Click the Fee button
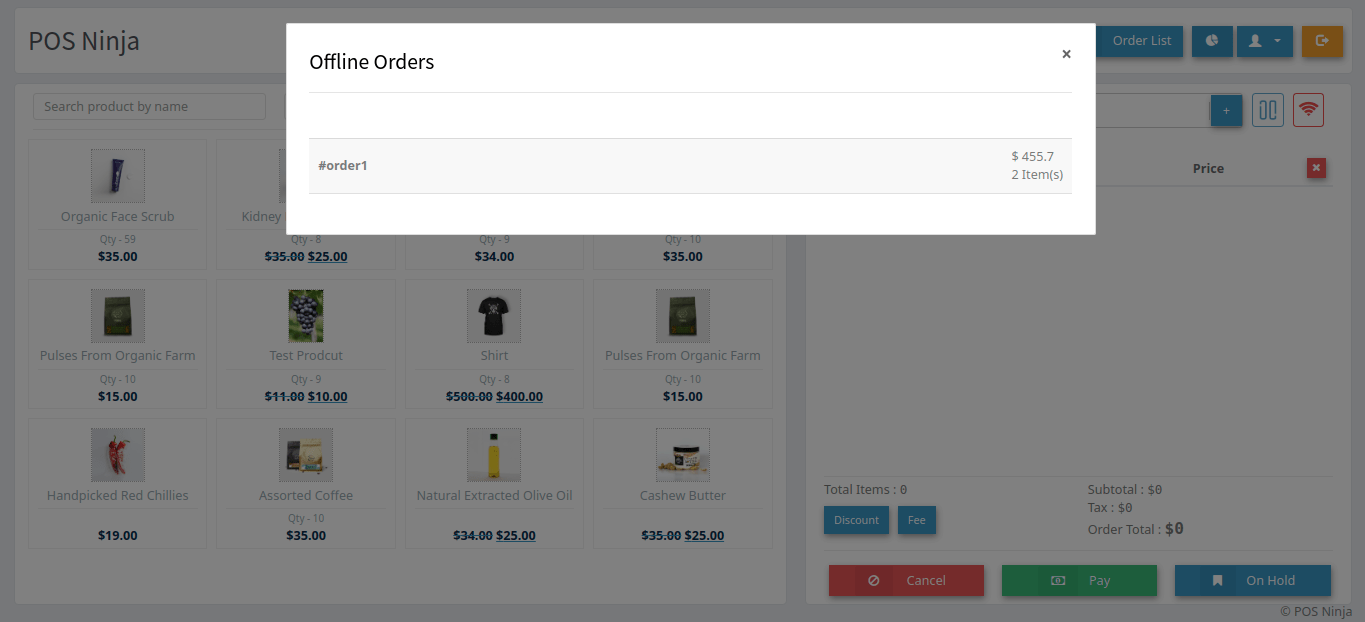This screenshot has height=622, width=1365. [x=916, y=520]
